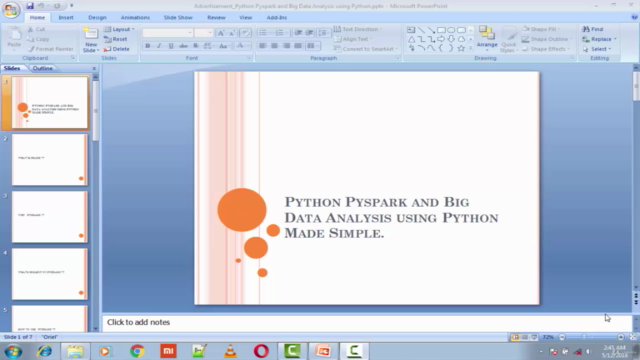Click the Find button
This screenshot has height=360, width=640.
(x=593, y=29)
